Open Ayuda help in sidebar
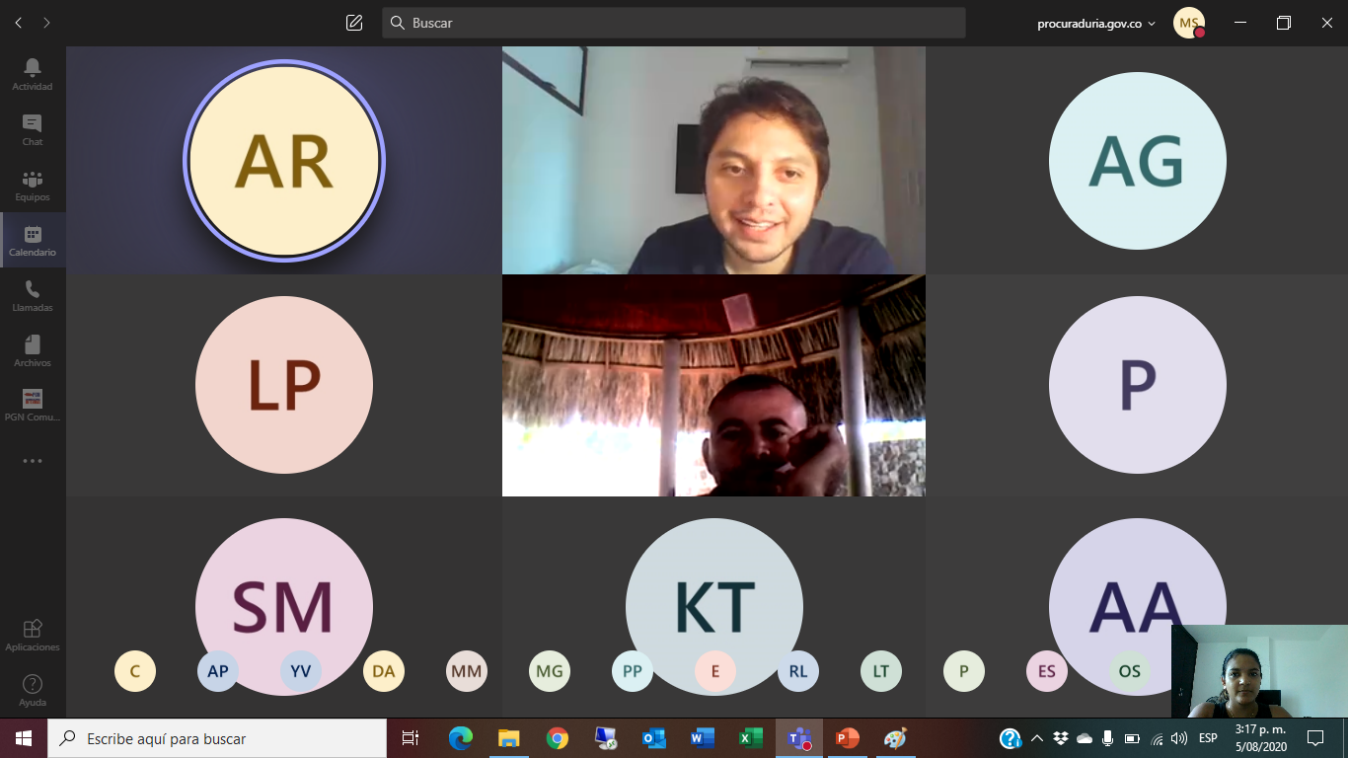The image size is (1348, 758). point(32,690)
